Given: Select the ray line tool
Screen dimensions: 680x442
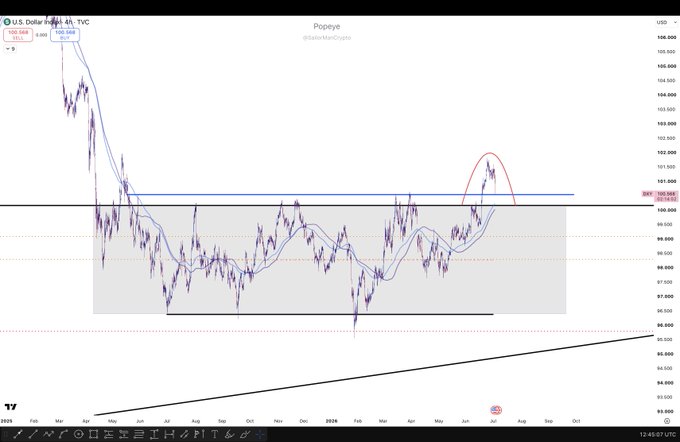Looking at the screenshot, I should [33, 434].
